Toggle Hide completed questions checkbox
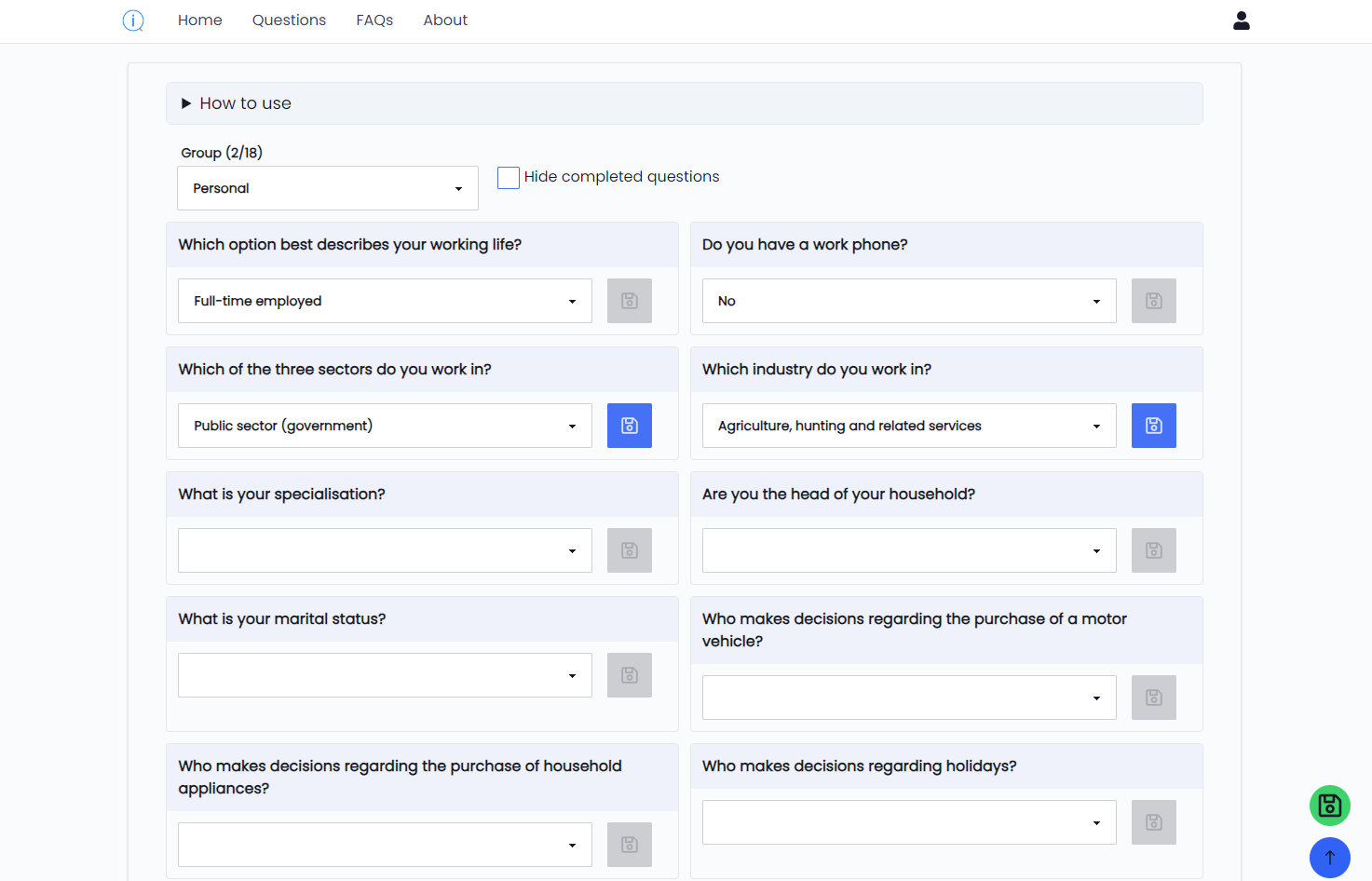Viewport: 1372px width, 881px height. (509, 177)
